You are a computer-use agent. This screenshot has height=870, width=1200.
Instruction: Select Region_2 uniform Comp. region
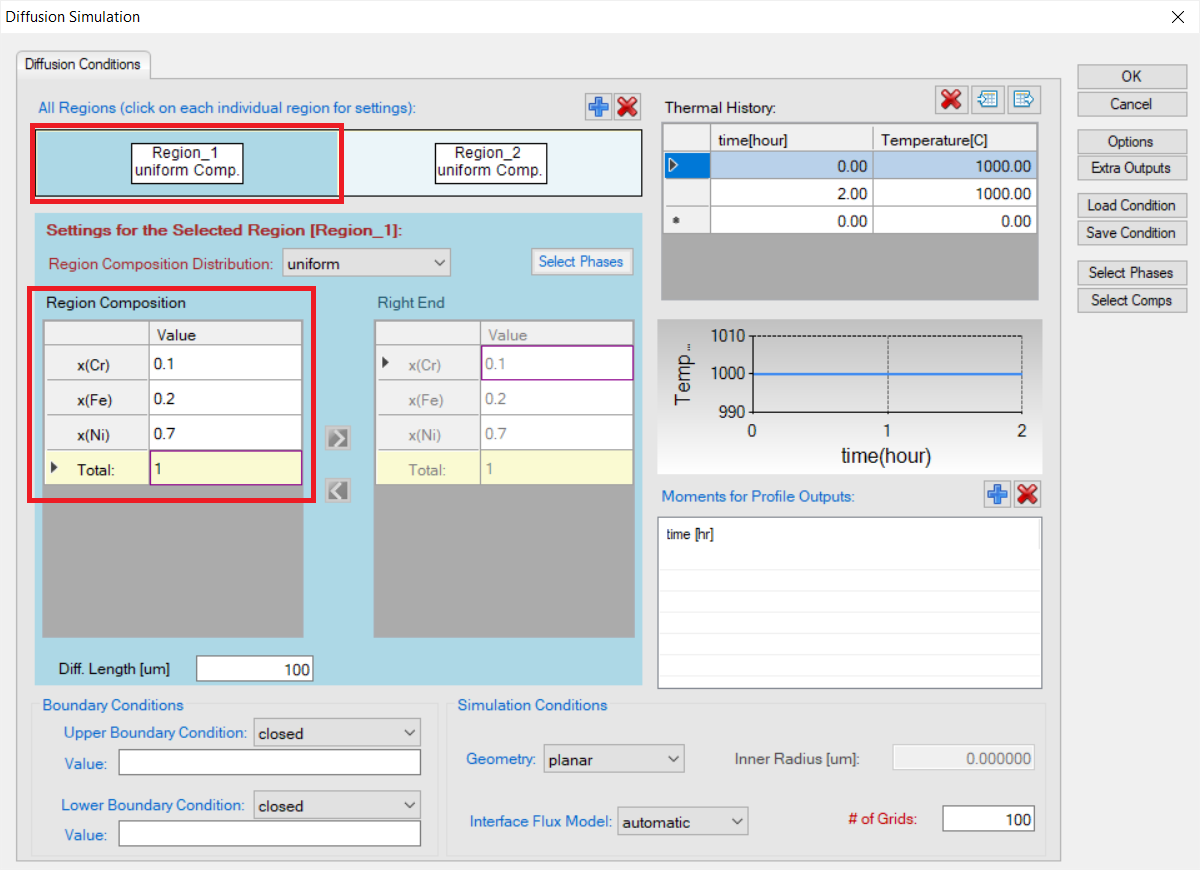point(491,162)
